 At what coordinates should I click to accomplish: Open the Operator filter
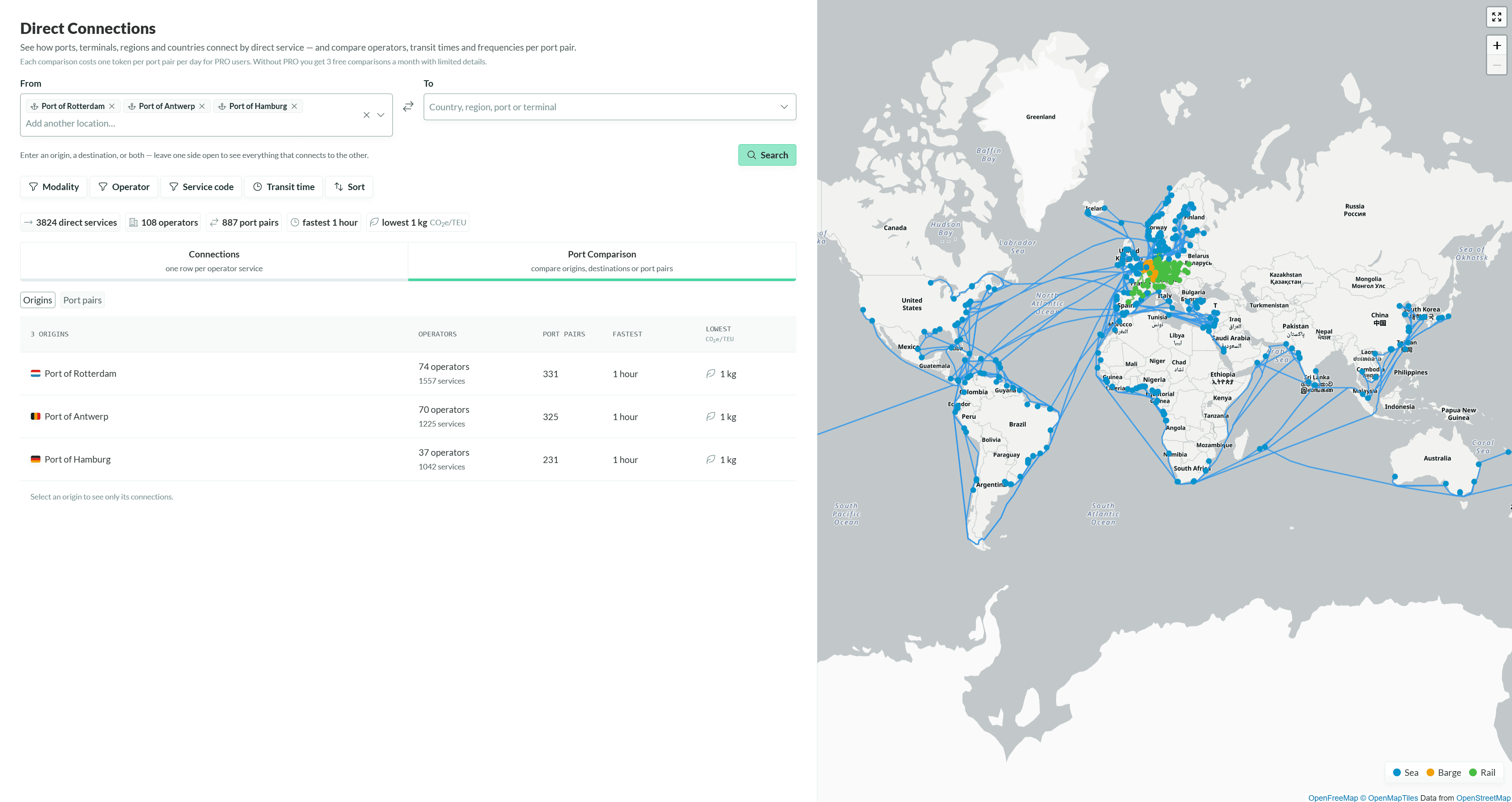124,187
